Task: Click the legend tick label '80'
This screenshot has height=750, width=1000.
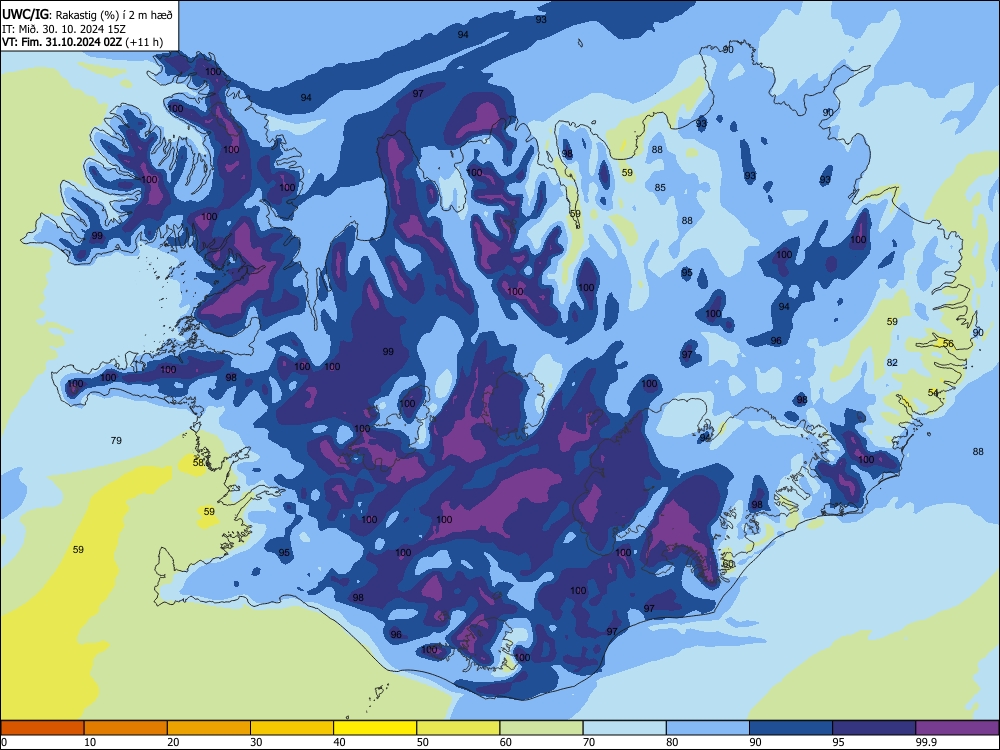Action: (x=672, y=742)
